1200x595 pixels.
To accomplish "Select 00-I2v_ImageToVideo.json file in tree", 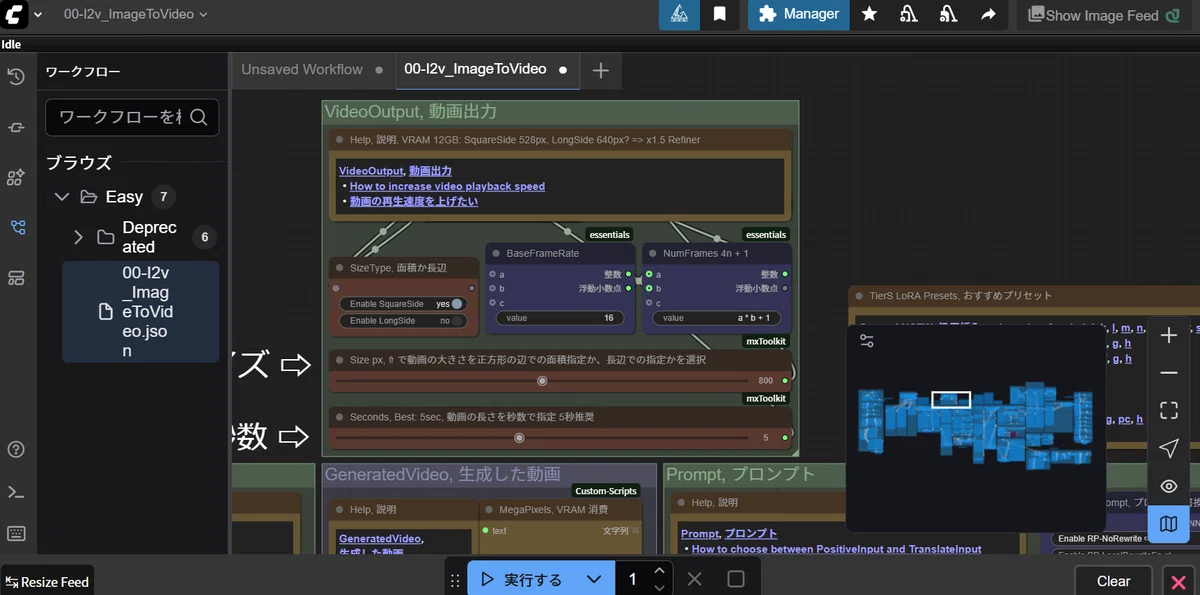I will [x=140, y=312].
